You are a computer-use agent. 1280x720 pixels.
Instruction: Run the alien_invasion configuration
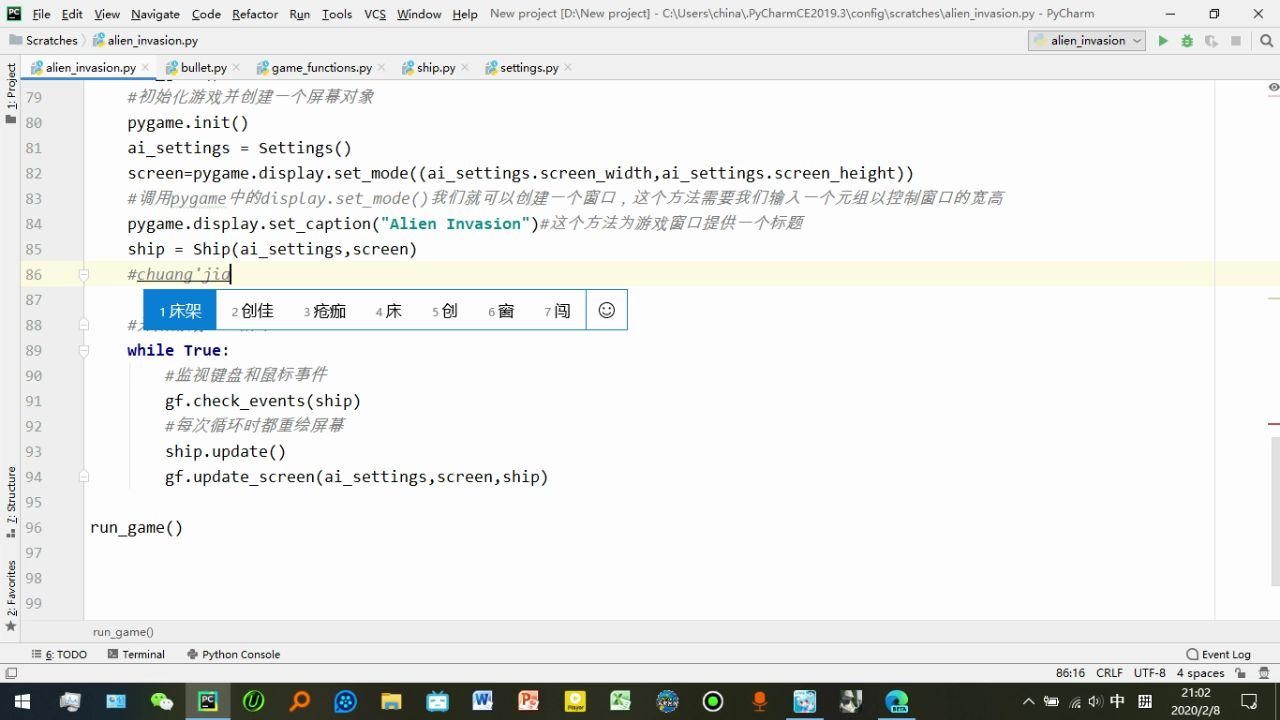point(1163,41)
